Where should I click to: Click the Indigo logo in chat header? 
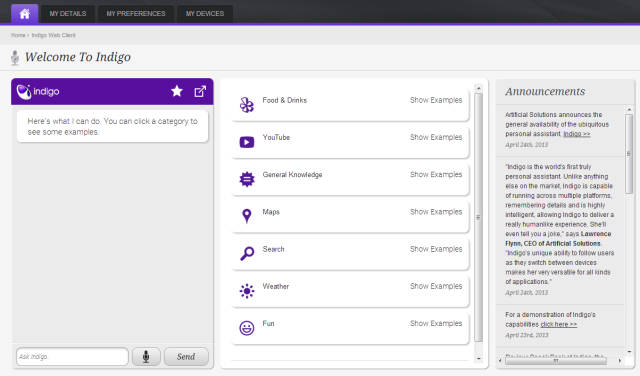[38, 91]
